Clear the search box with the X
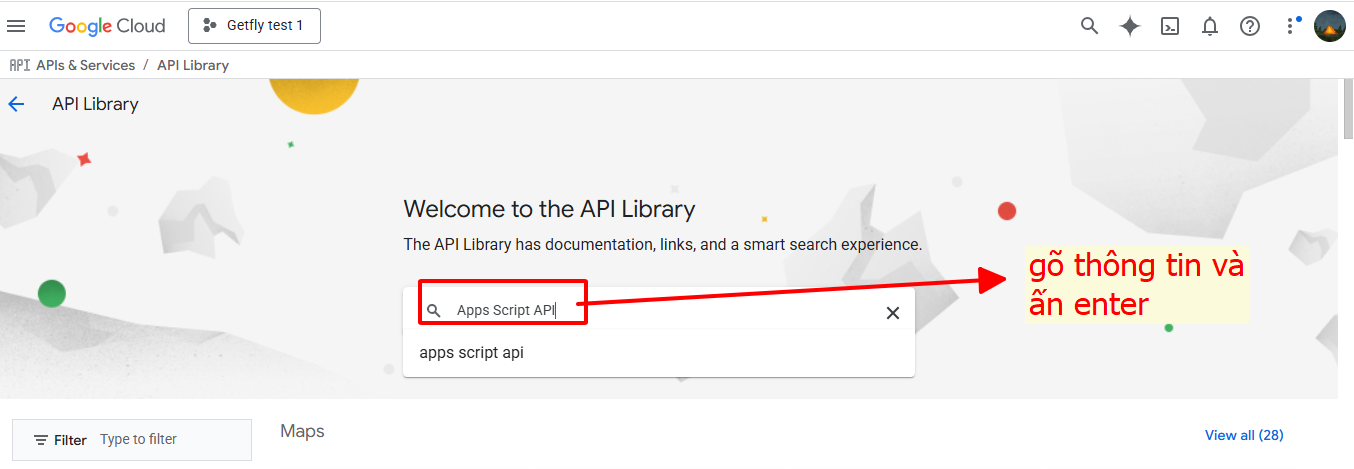 893,313
